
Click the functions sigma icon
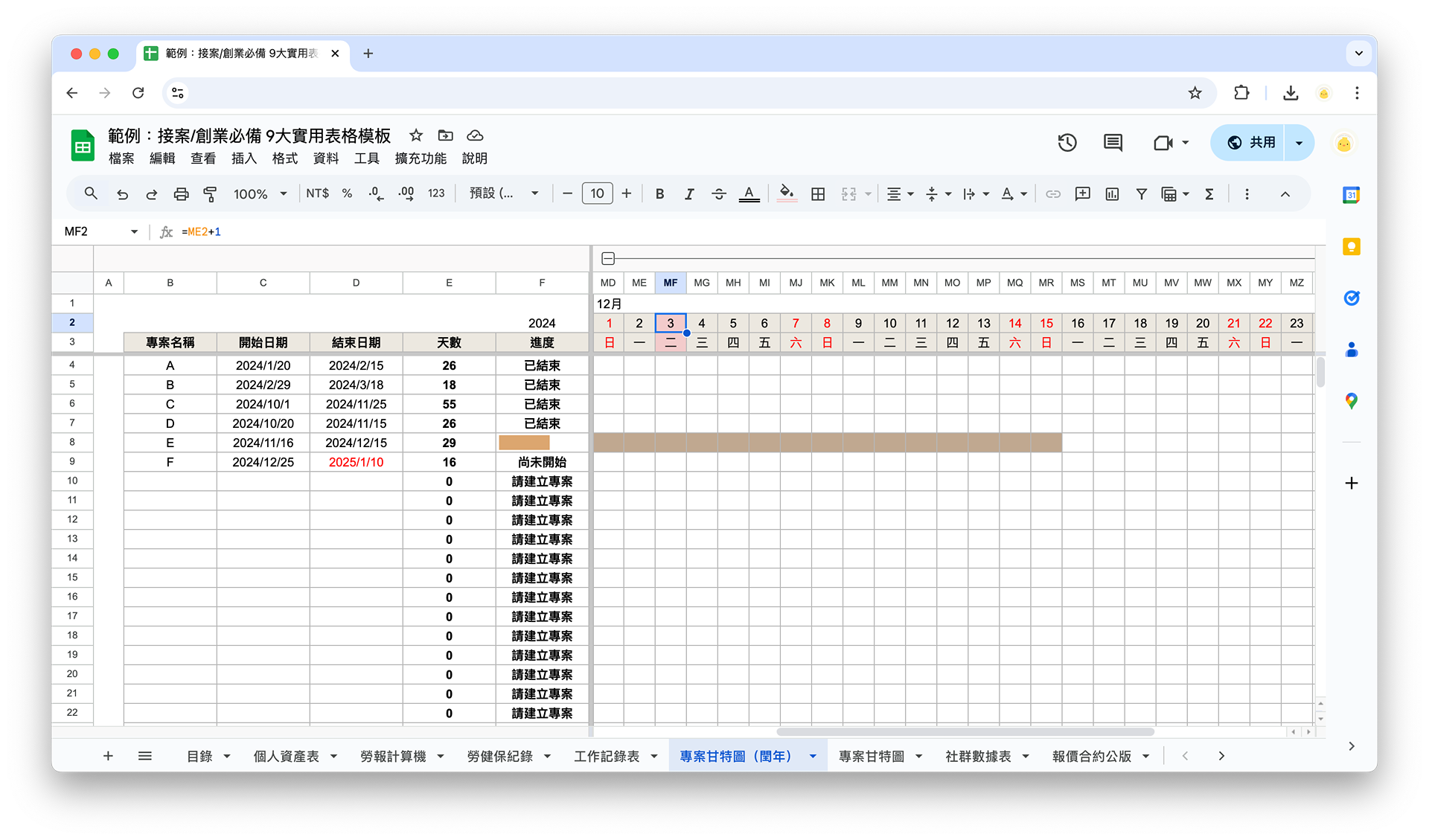pos(1209,194)
